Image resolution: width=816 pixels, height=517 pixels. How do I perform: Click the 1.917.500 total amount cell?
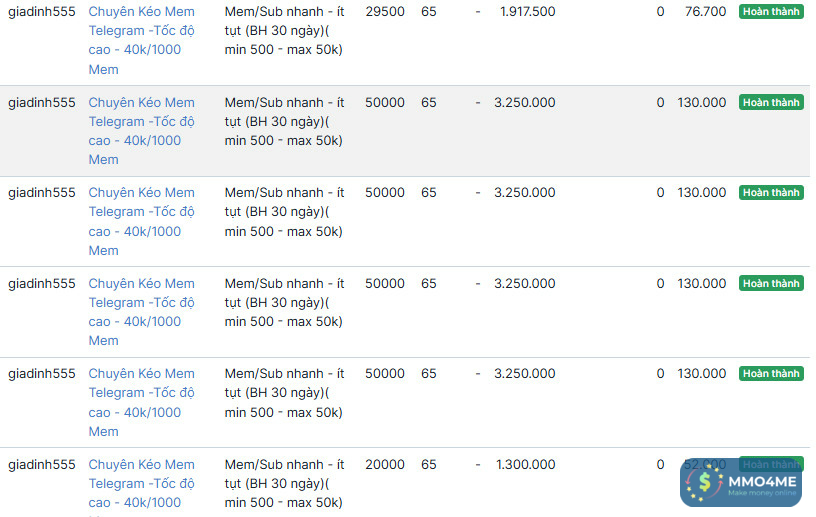(x=527, y=12)
